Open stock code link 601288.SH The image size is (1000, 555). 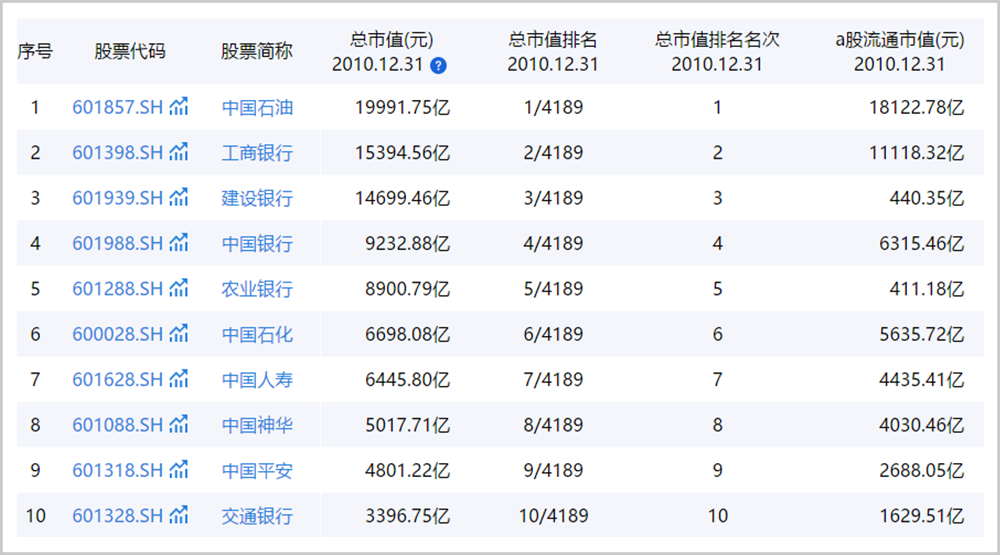[x=117, y=288]
